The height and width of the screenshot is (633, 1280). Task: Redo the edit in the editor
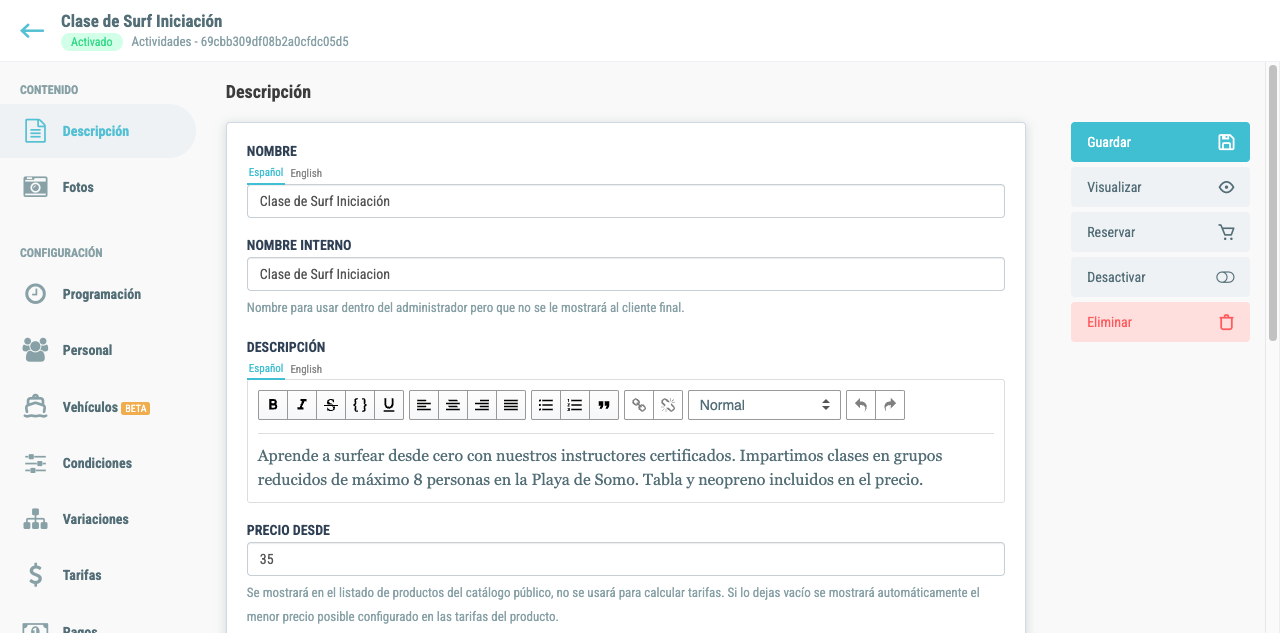click(x=890, y=405)
